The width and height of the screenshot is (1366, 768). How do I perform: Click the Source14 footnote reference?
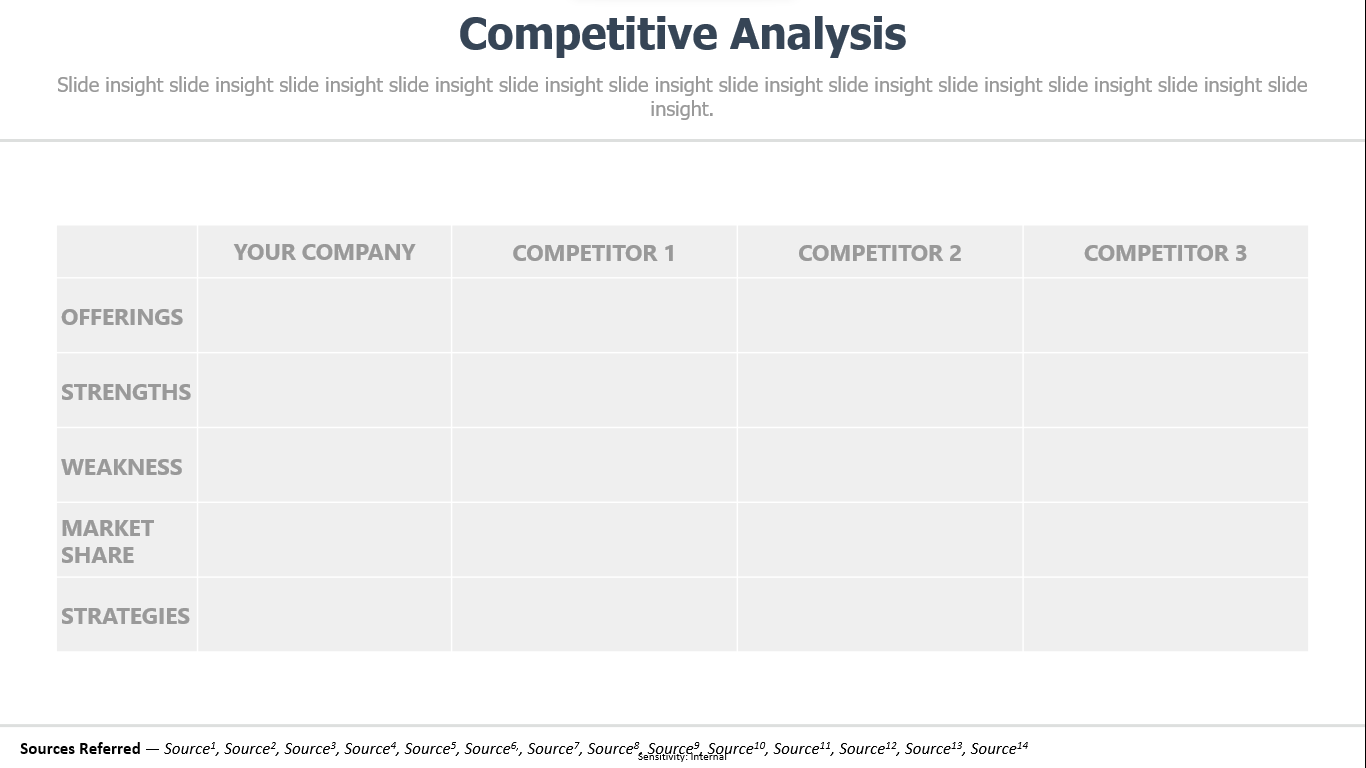click(999, 748)
